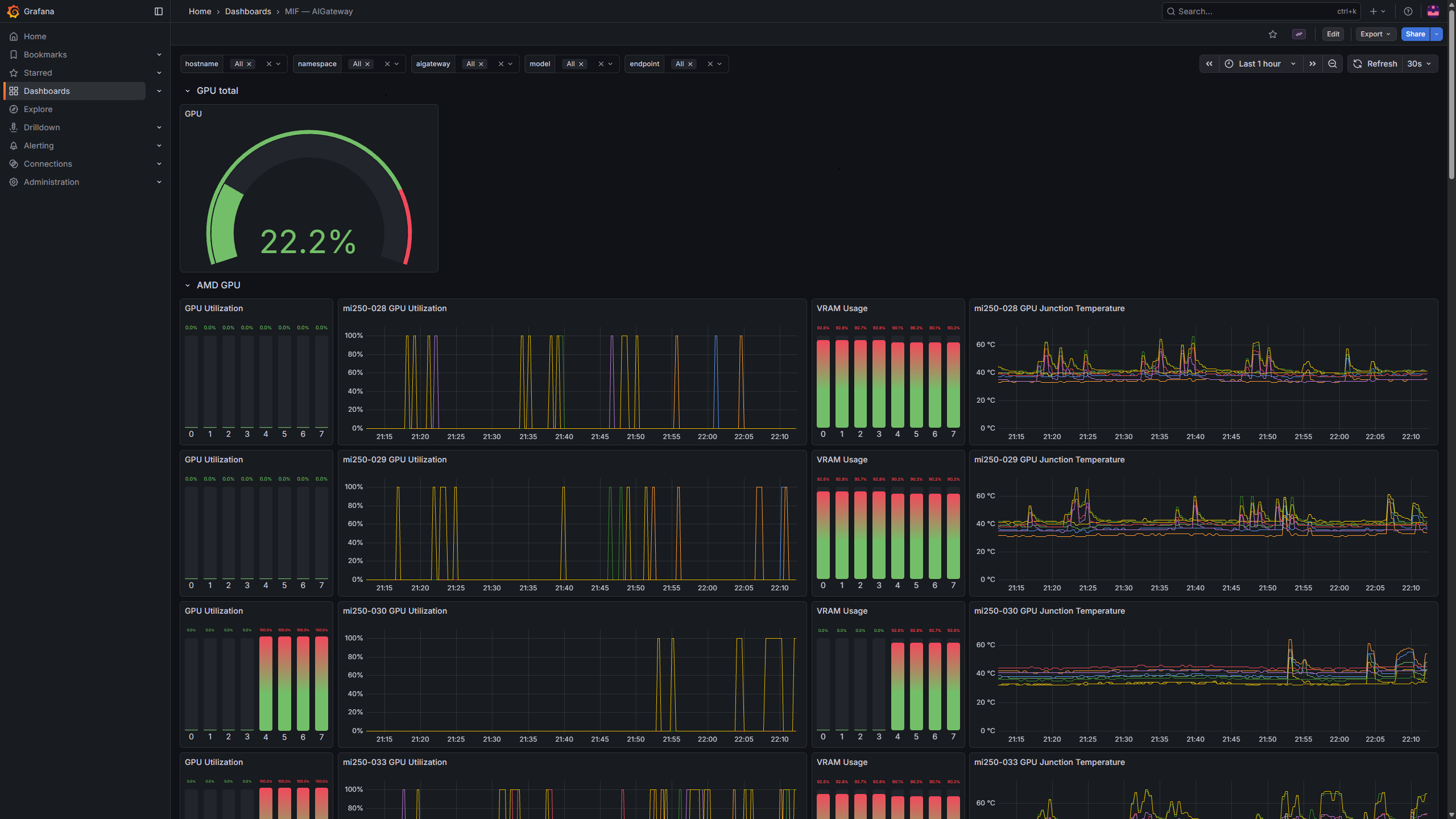Image resolution: width=1456 pixels, height=819 pixels.
Task: Click the Refresh dashboard button
Action: pyautogui.click(x=1375, y=64)
